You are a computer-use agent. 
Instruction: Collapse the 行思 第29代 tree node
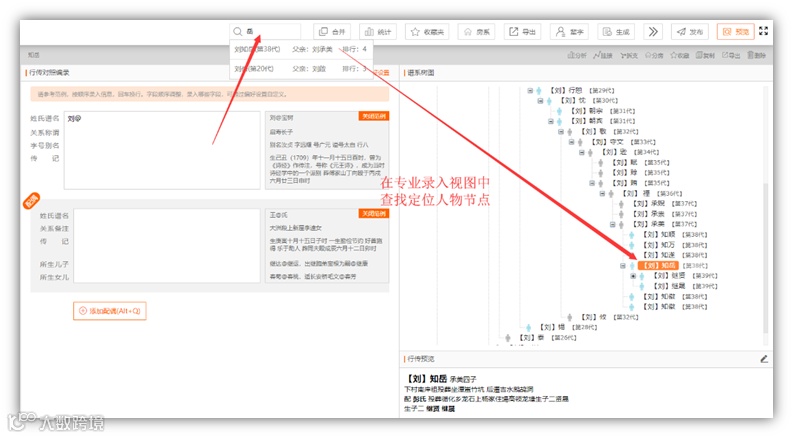coord(530,91)
